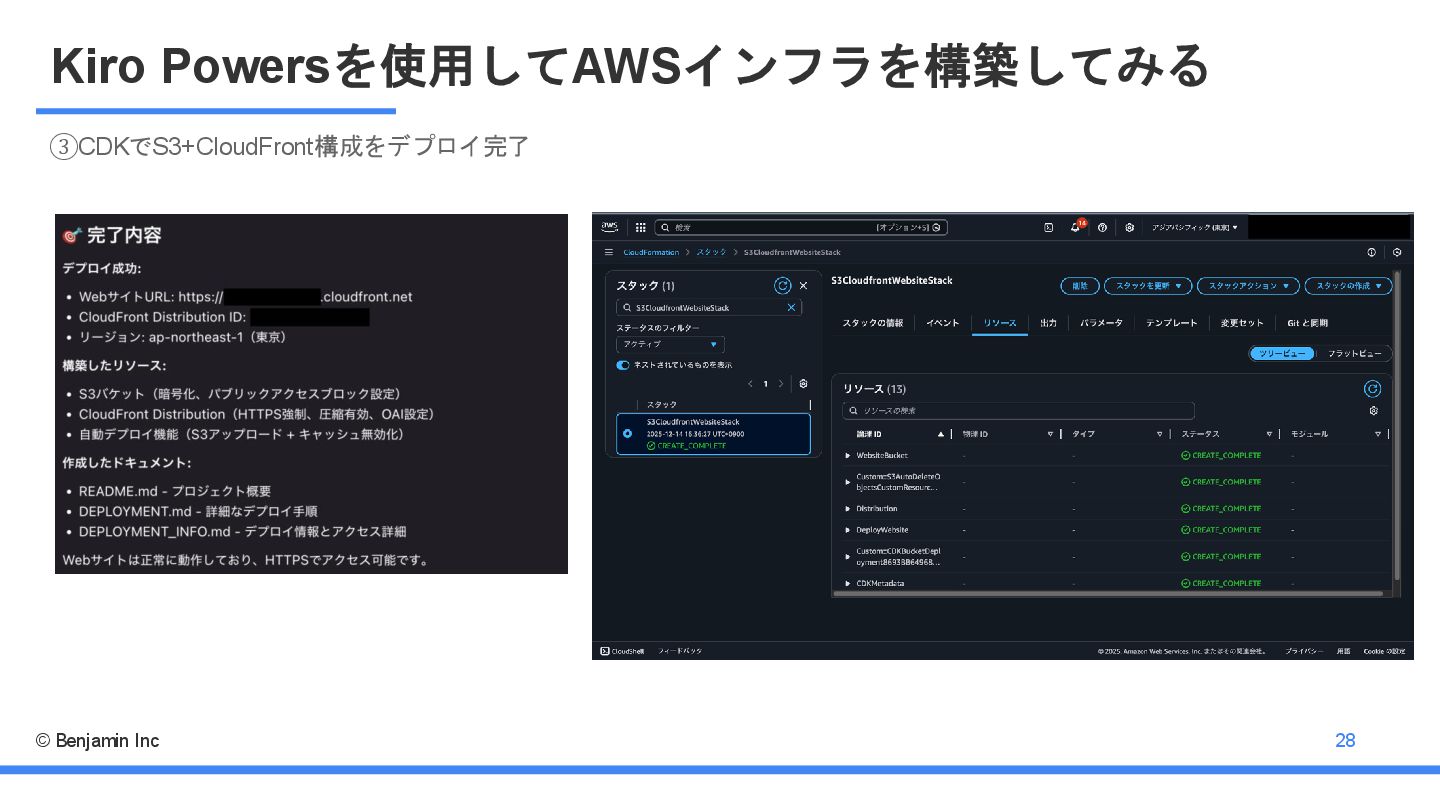The image size is (1440, 811).
Task: Expand the CustomS3AutoDeleteObjects resource row
Action: click(x=848, y=482)
